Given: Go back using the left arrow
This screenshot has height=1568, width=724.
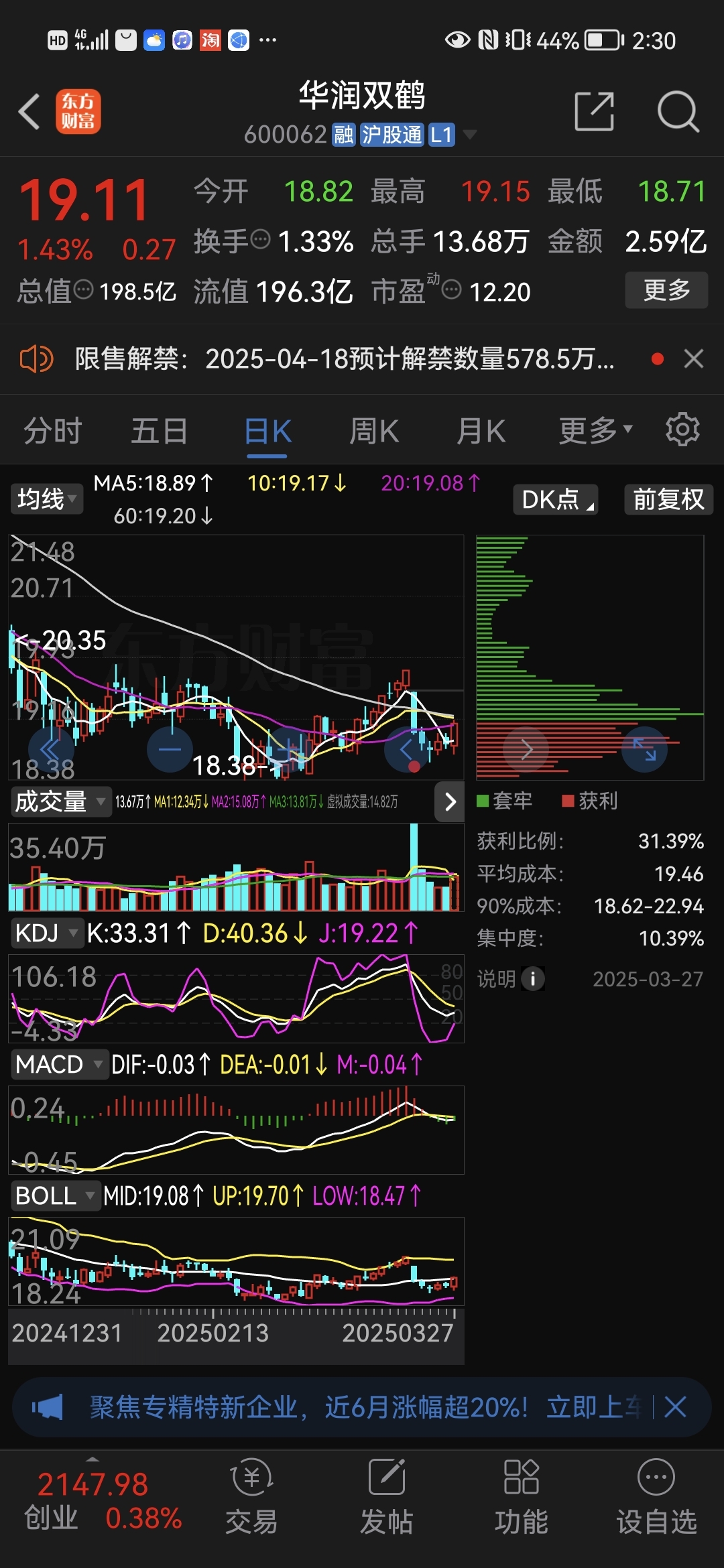Looking at the screenshot, I should pos(29,111).
